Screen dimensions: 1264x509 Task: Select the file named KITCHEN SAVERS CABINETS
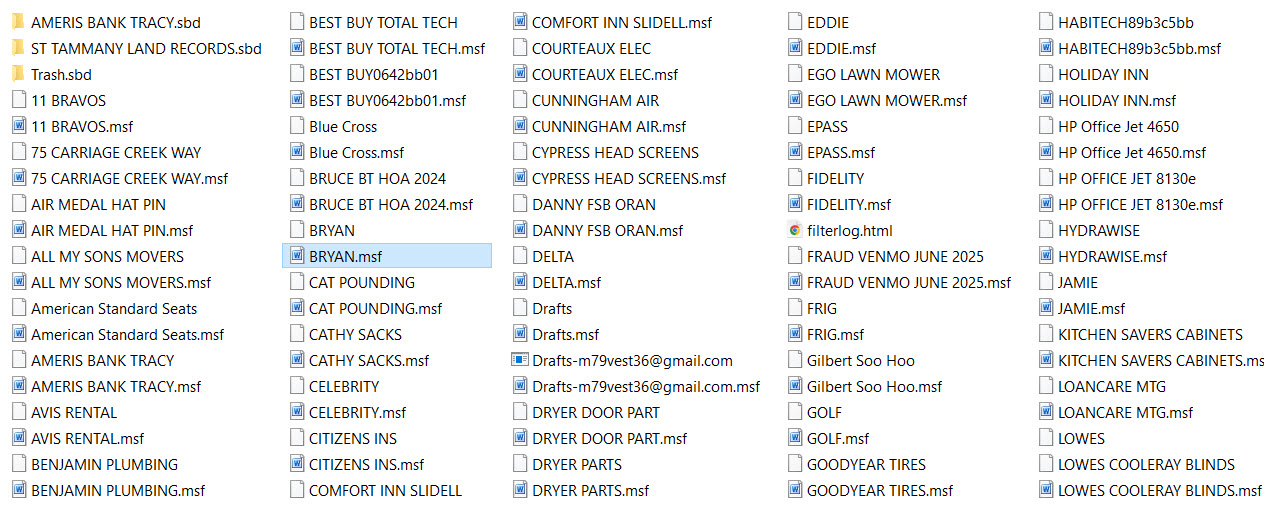click(x=1151, y=334)
